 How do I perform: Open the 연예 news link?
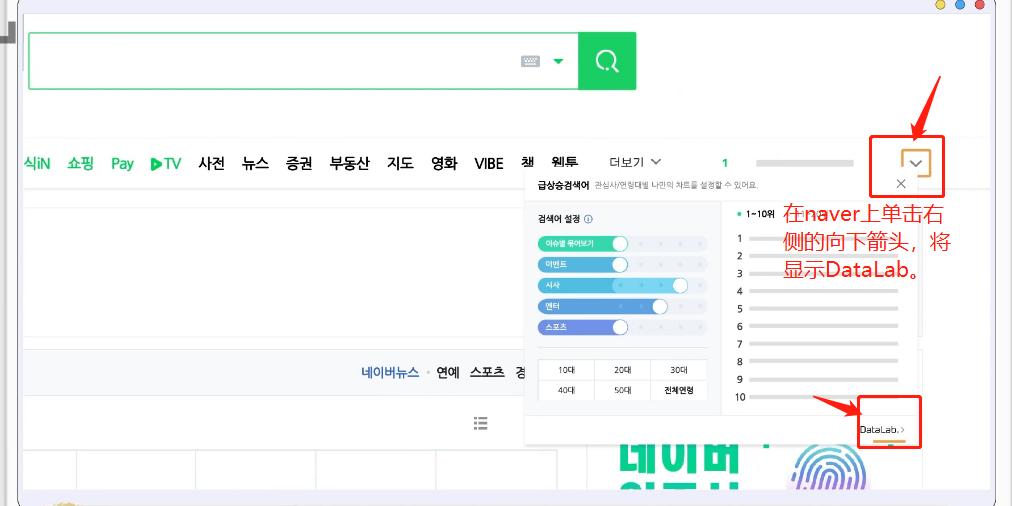tap(448, 372)
